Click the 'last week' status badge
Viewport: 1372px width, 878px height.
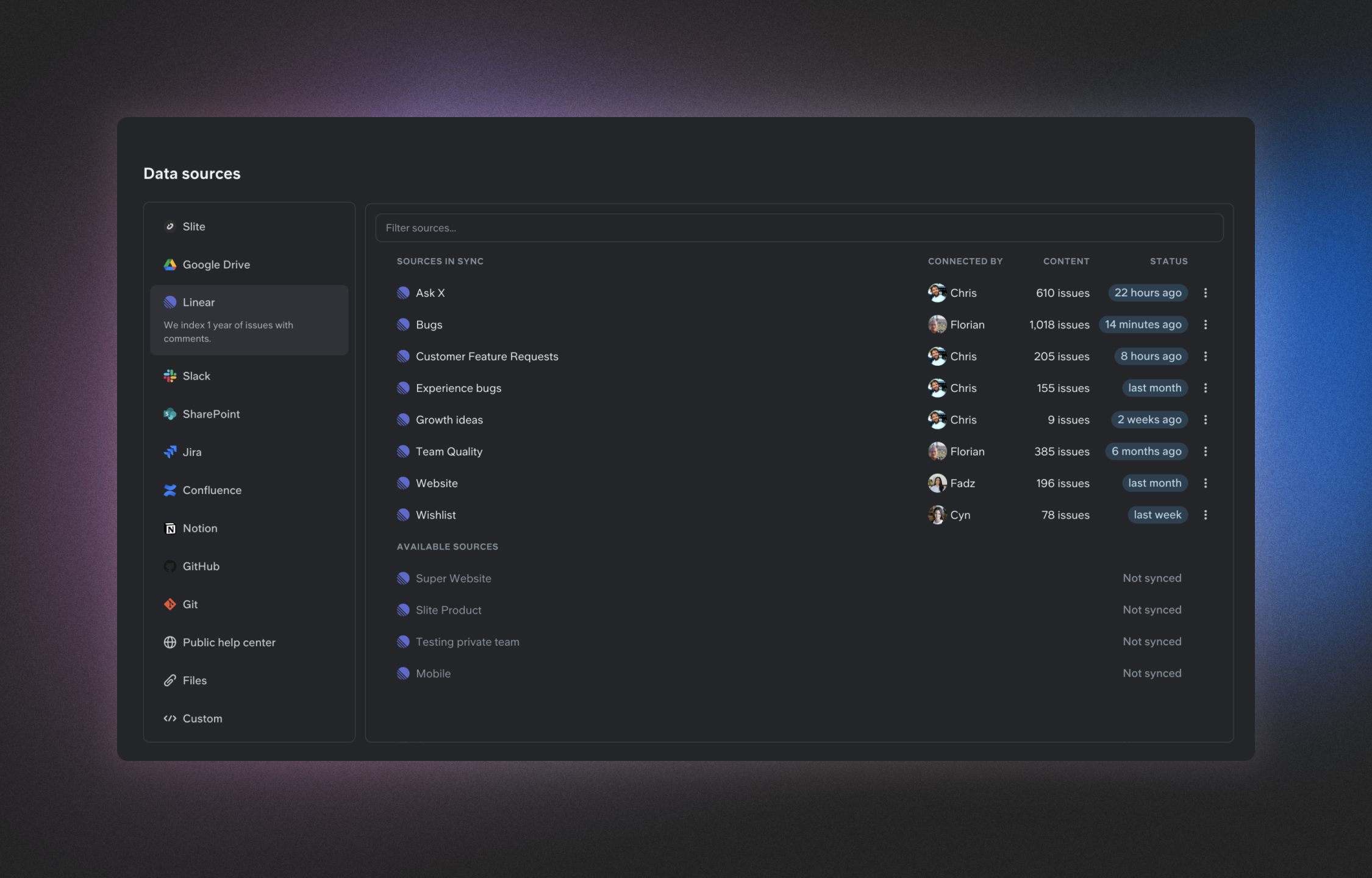pyautogui.click(x=1157, y=515)
